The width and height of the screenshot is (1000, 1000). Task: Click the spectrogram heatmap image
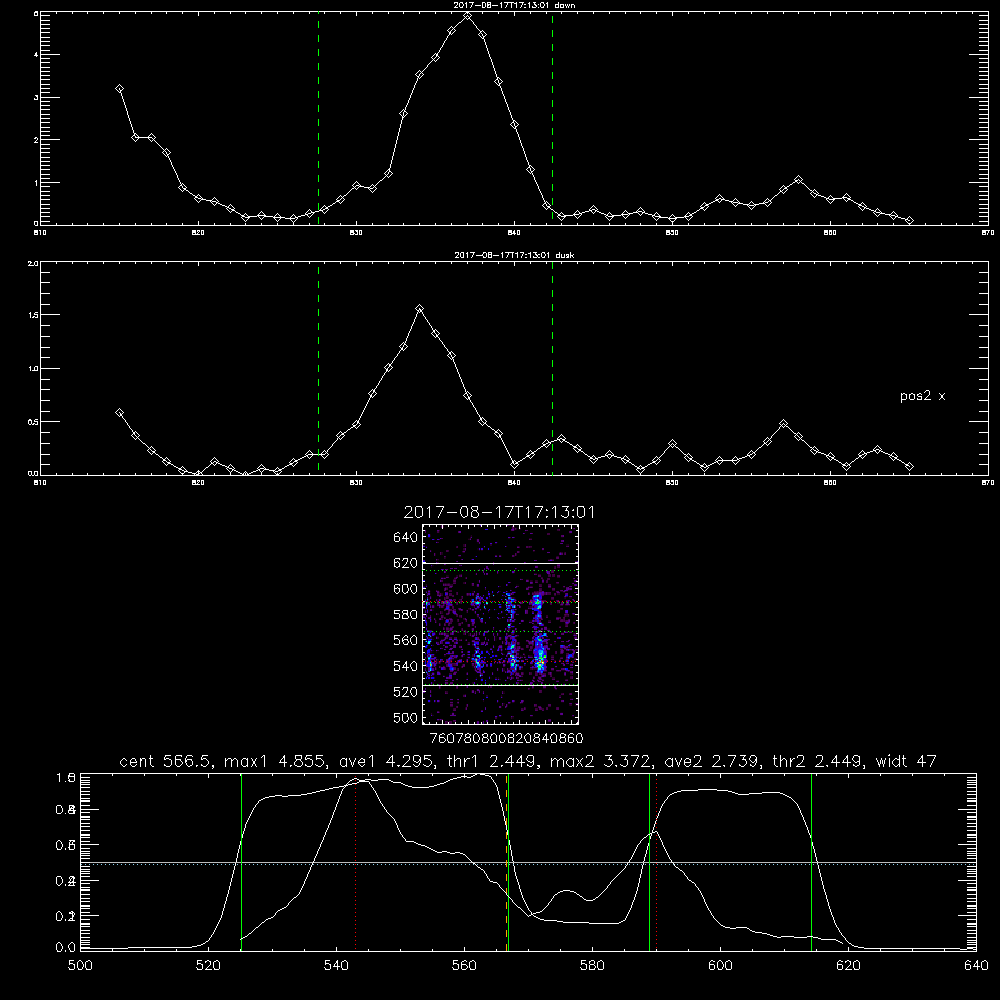coord(501,624)
